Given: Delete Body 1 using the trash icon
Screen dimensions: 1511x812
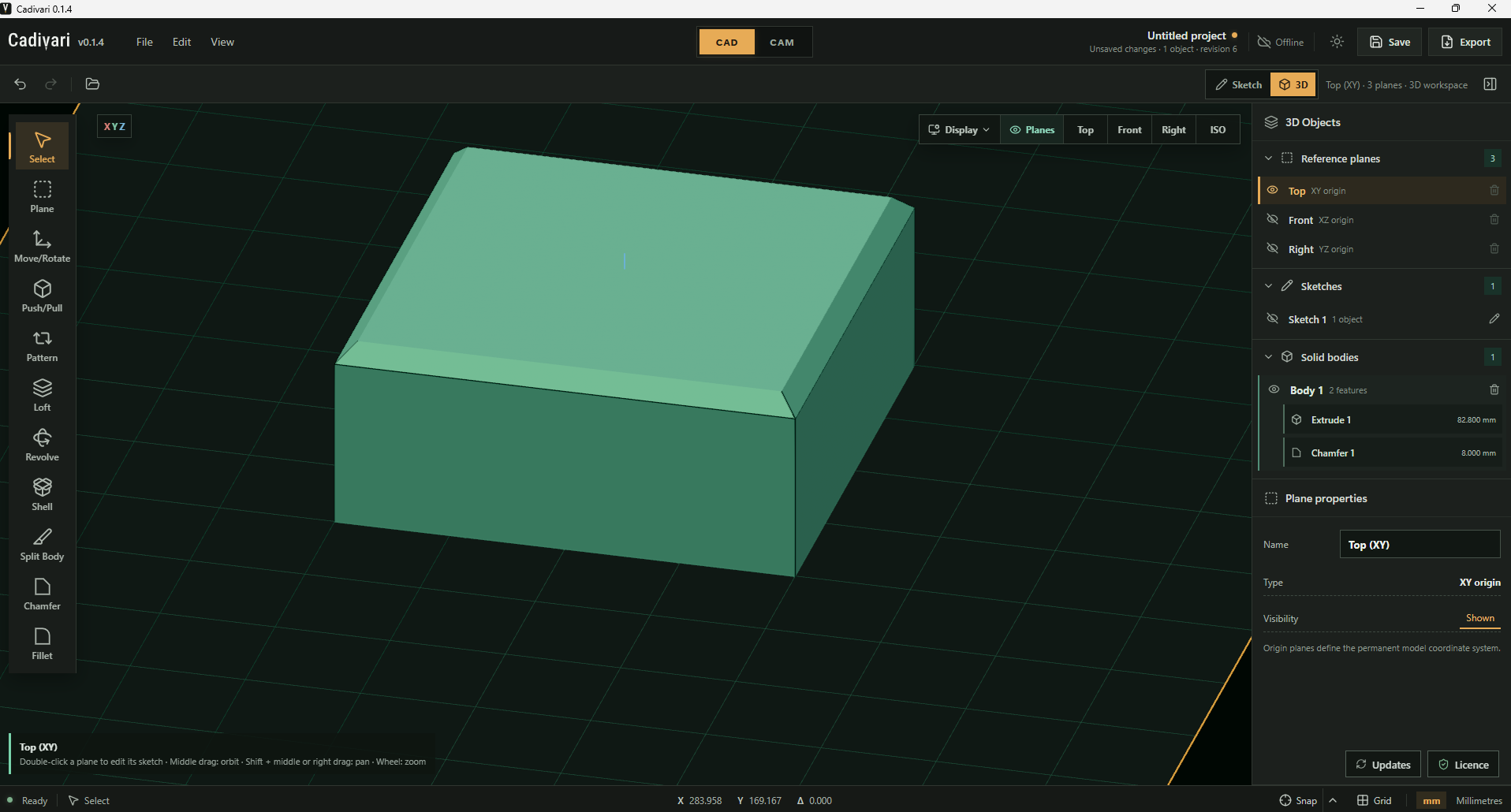Looking at the screenshot, I should (x=1494, y=390).
